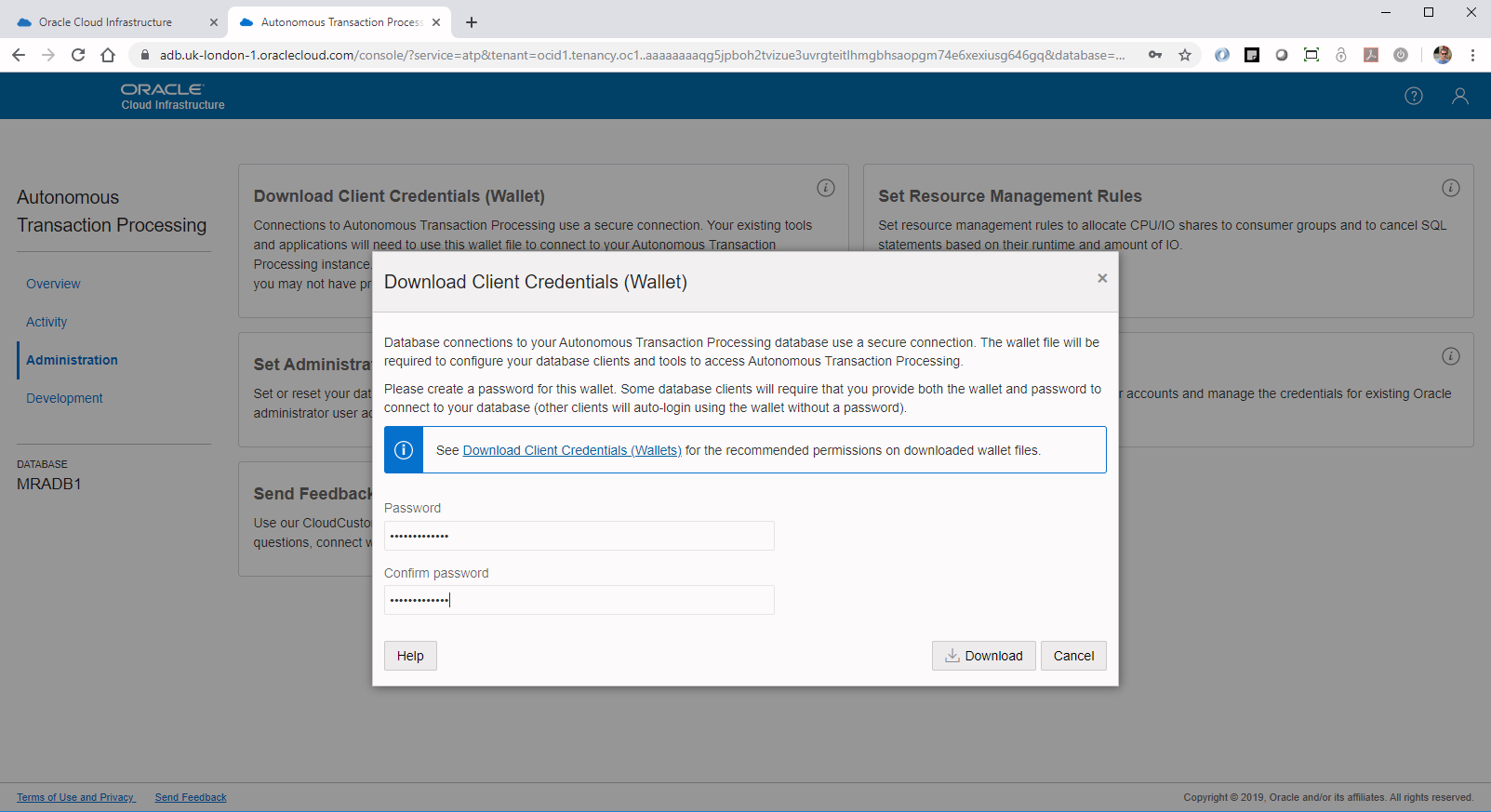Viewport: 1491px width, 812px height.
Task: Click the site lock padlock icon
Action: pos(145,55)
